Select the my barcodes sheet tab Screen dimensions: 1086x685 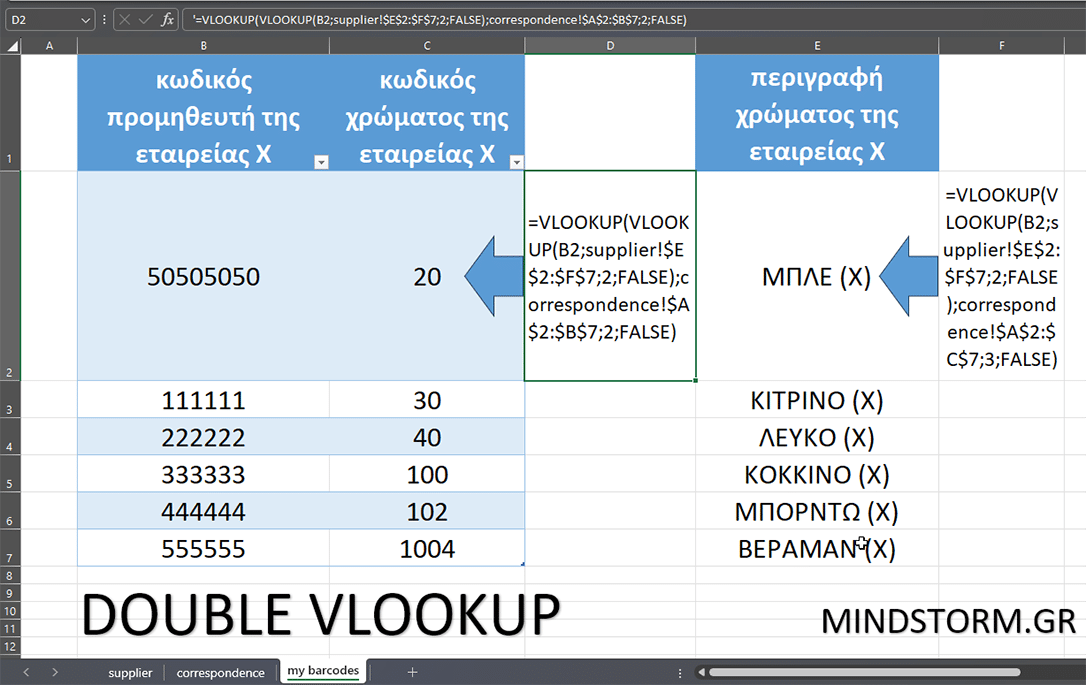click(323, 673)
